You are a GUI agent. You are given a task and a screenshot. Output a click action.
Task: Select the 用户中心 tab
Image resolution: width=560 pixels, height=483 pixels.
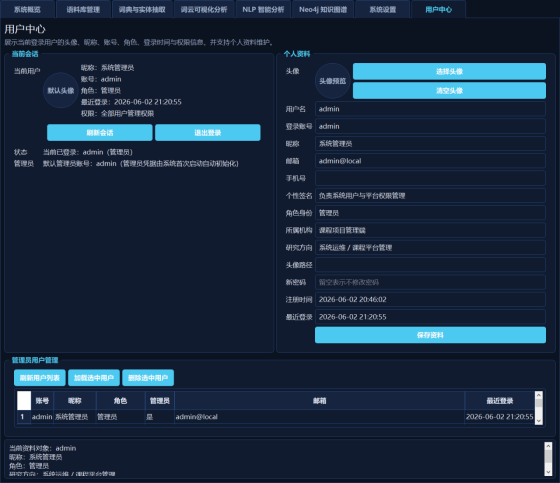click(x=439, y=9)
